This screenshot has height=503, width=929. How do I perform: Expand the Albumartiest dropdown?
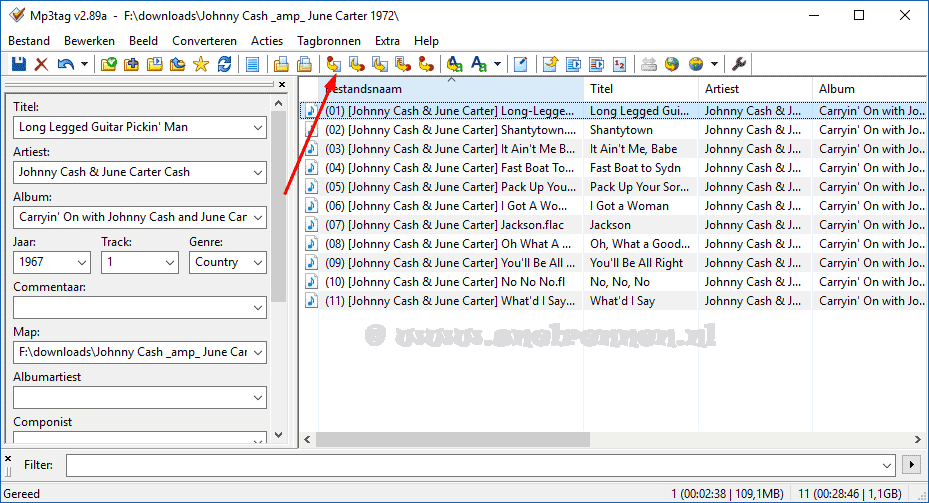tap(258, 398)
